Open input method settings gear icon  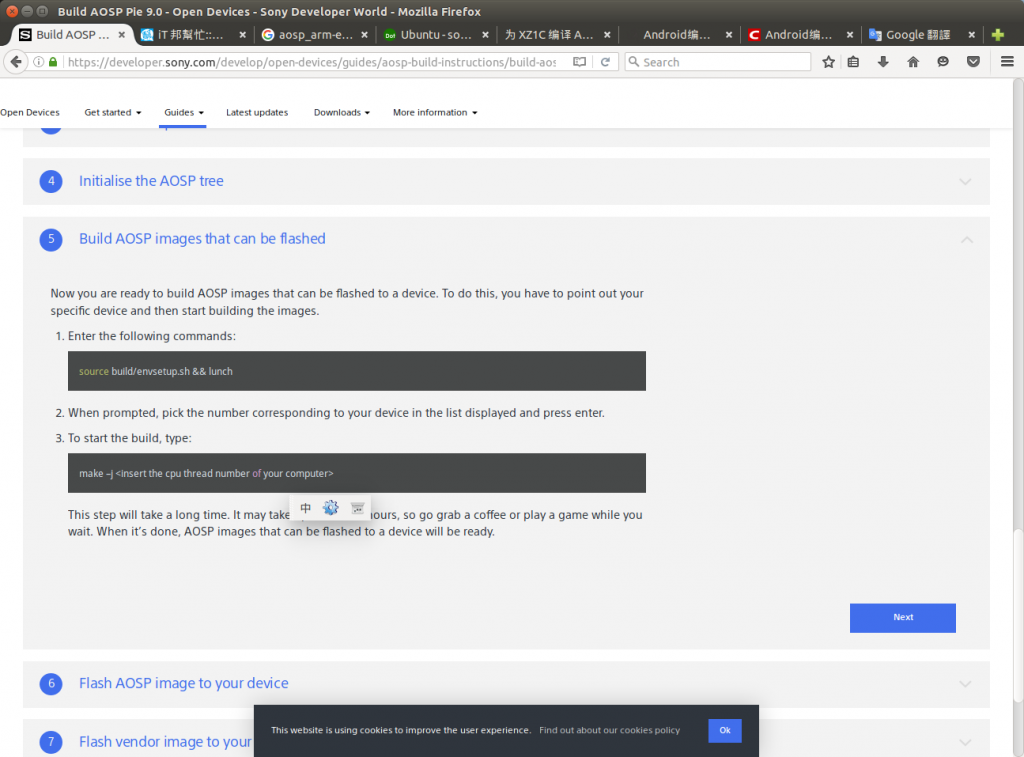click(331, 508)
